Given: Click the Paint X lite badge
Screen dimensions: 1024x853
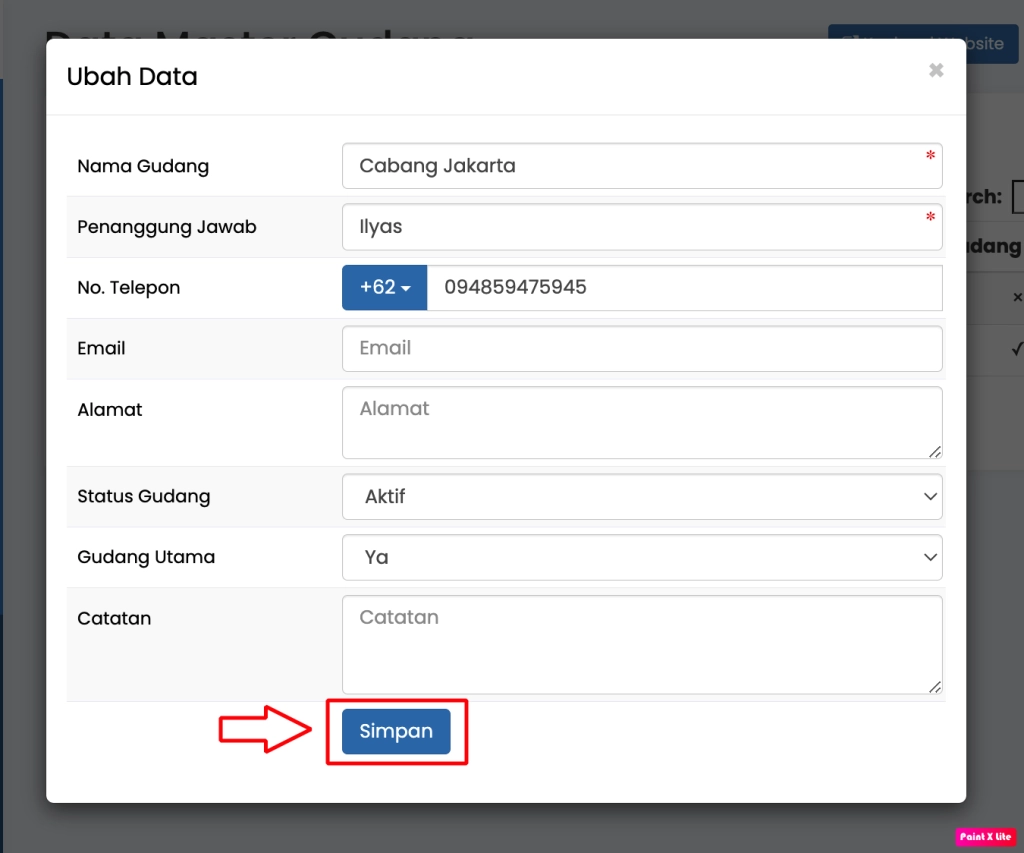Looking at the screenshot, I should point(985,836).
